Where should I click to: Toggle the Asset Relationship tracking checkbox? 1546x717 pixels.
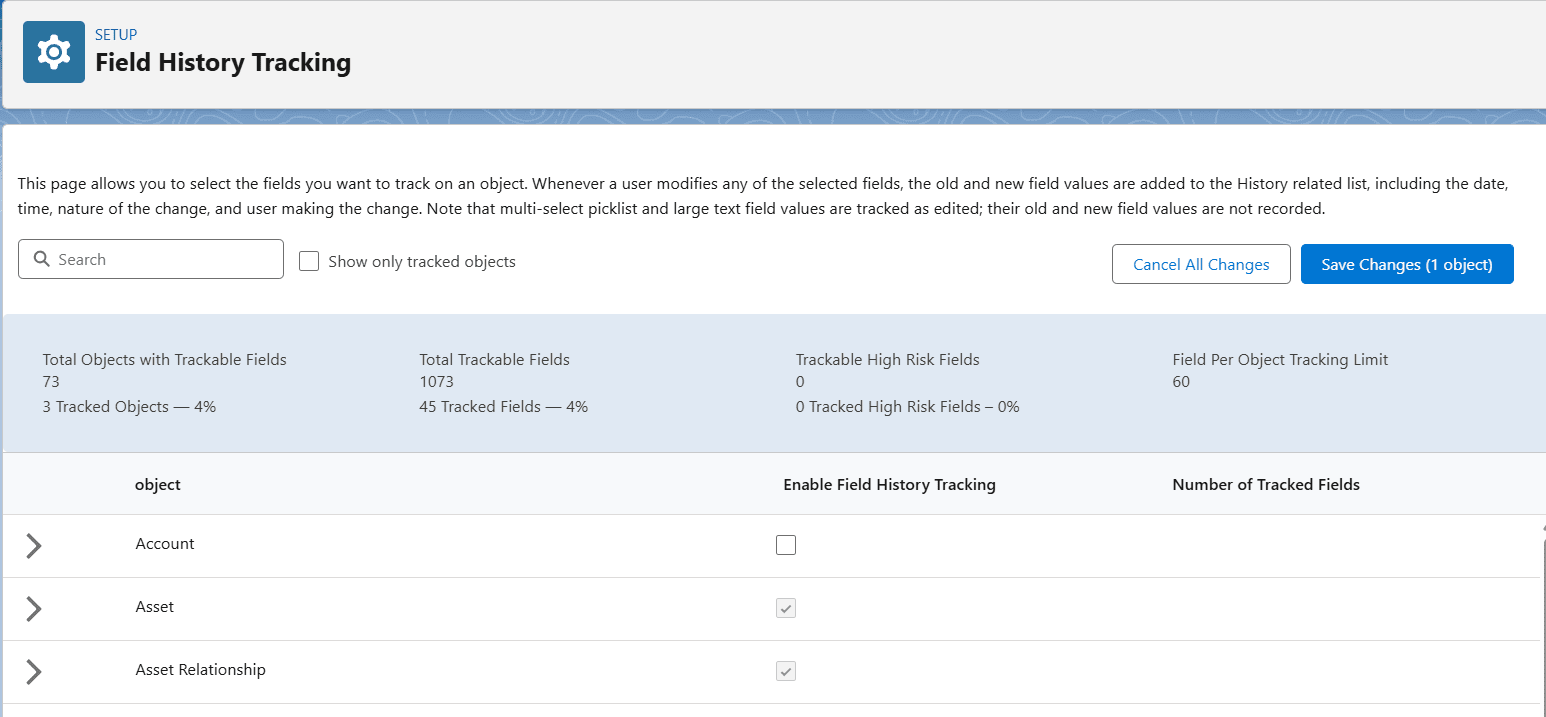(x=786, y=671)
